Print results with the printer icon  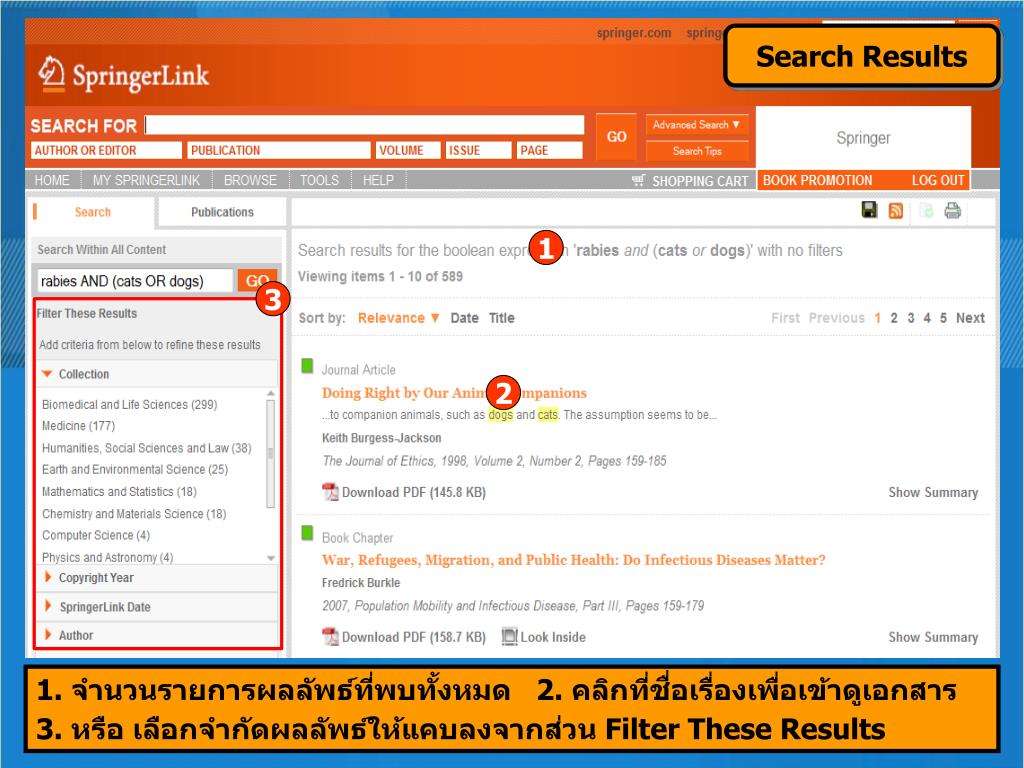(952, 210)
